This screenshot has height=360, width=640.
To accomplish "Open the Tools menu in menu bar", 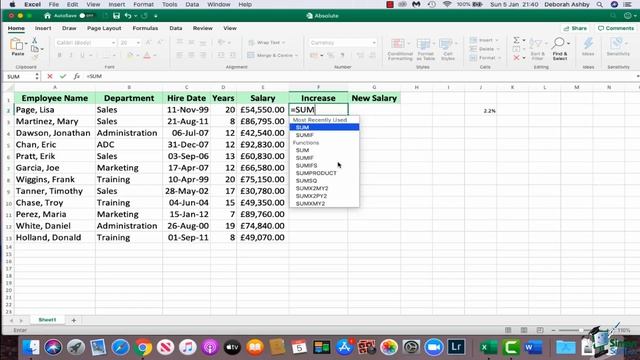I will [169, 4].
